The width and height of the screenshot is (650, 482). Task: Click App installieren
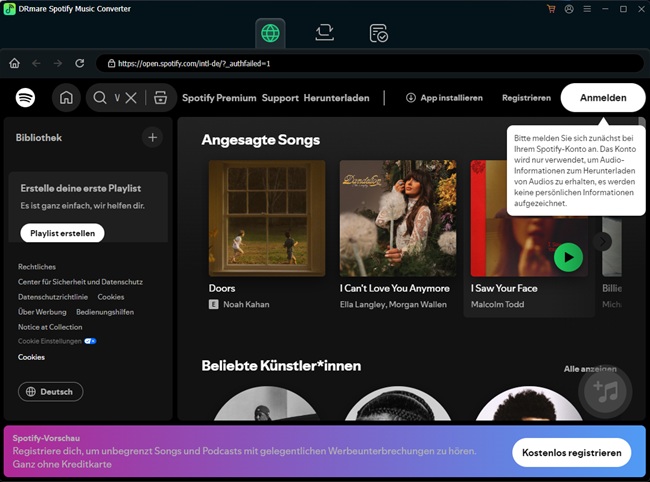tap(444, 98)
